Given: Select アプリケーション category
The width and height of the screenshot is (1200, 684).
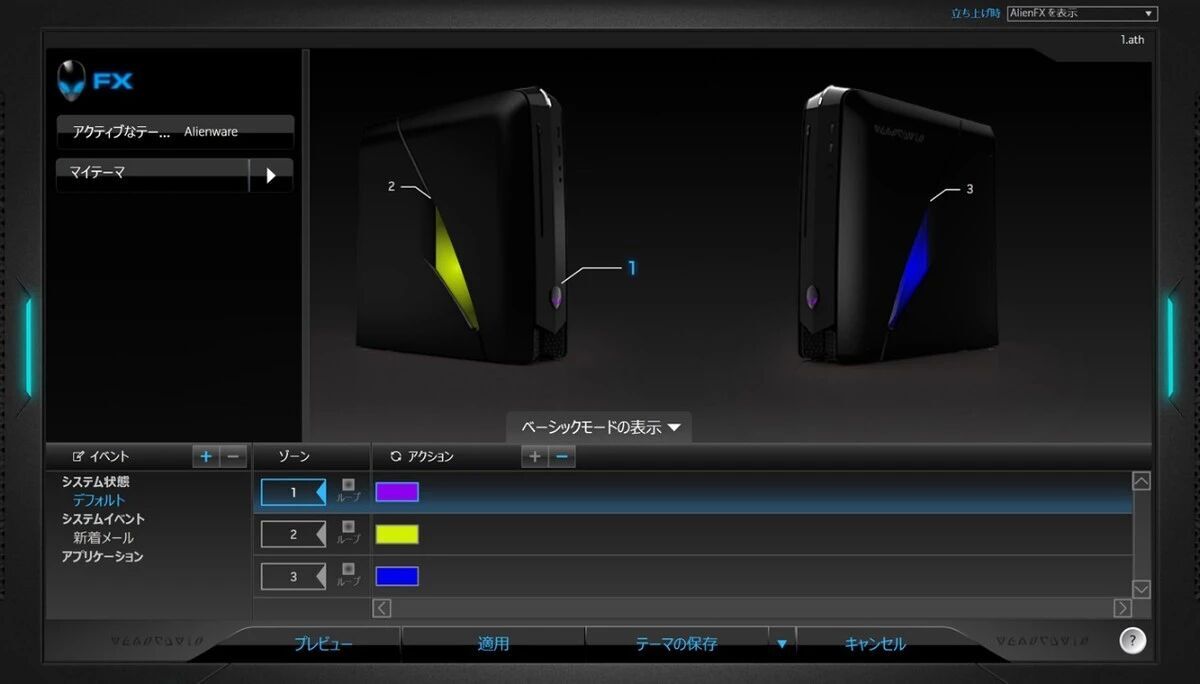Looking at the screenshot, I should click(x=102, y=557).
